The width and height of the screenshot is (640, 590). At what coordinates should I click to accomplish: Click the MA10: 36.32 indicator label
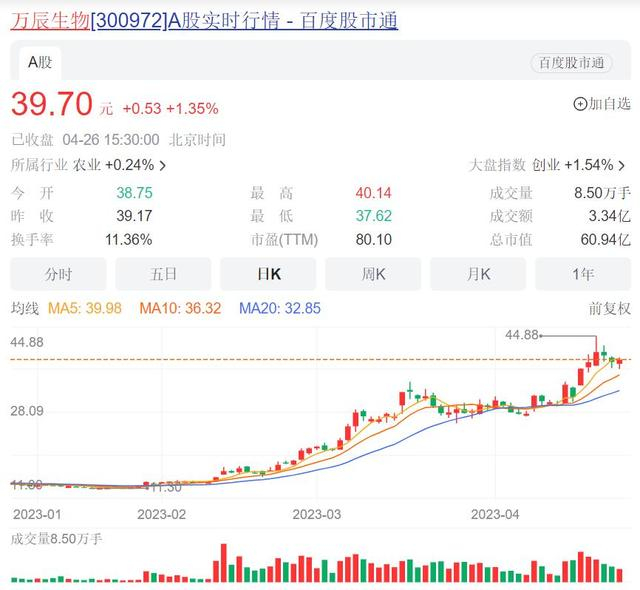click(180, 308)
